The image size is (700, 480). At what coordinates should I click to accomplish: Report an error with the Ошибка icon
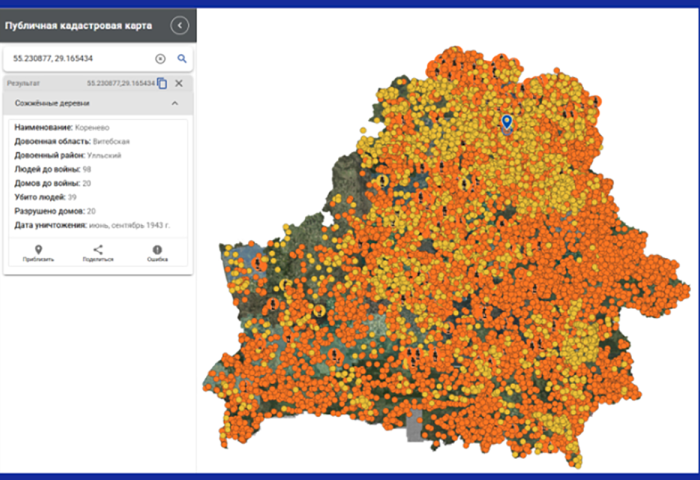(157, 250)
